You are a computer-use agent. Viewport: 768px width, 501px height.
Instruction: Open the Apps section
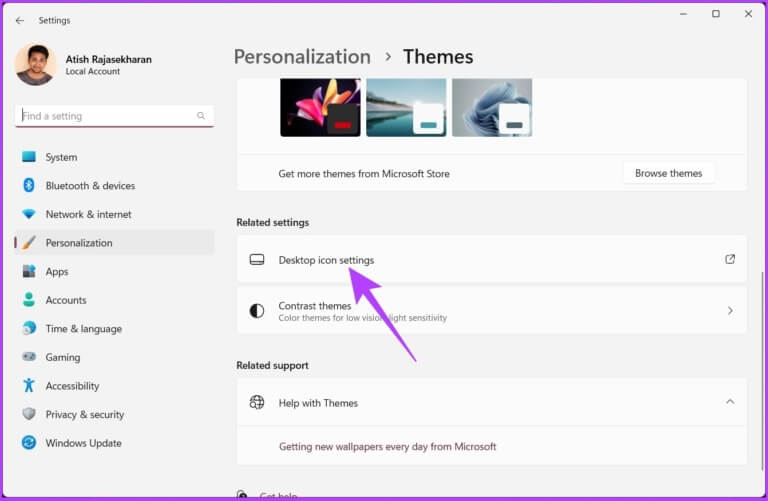[115, 271]
